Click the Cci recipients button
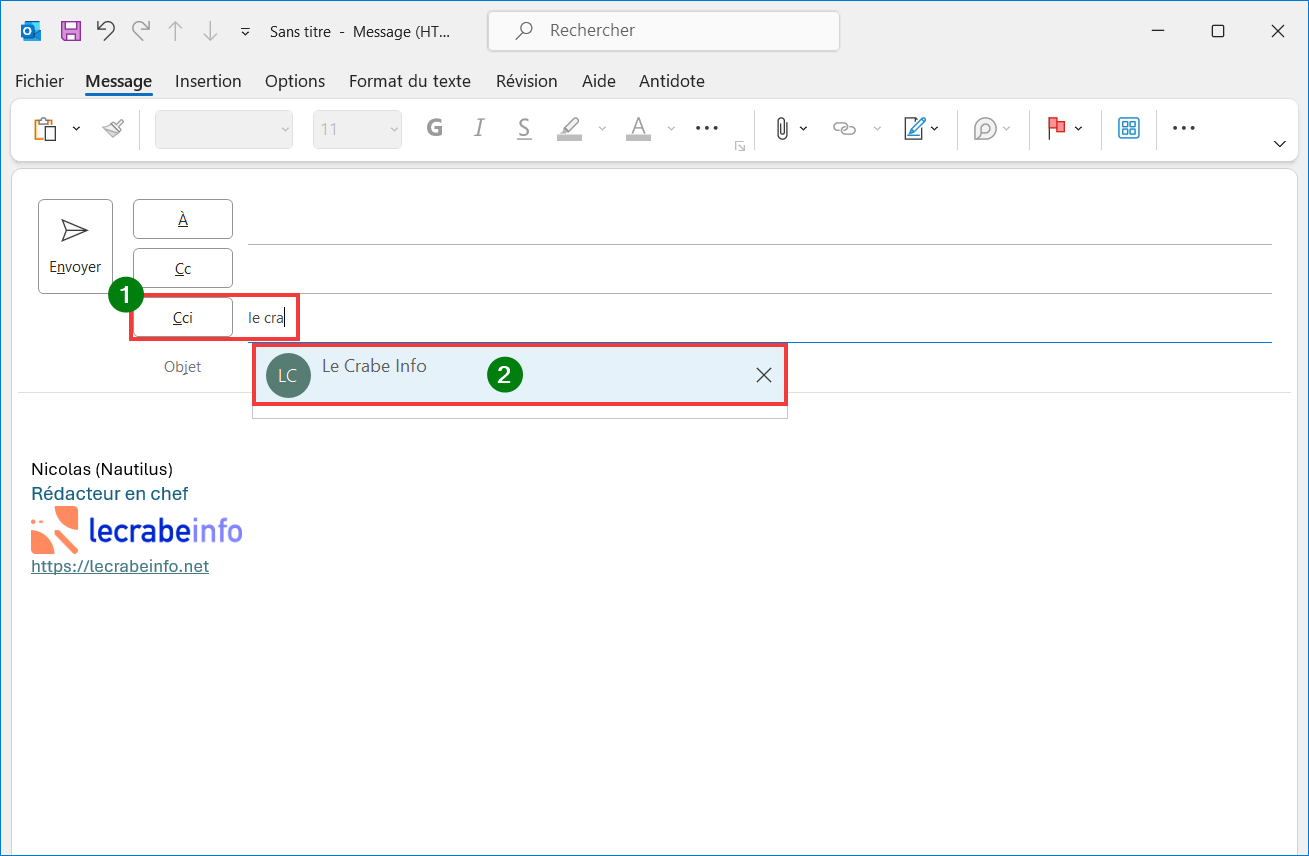 [x=183, y=318]
